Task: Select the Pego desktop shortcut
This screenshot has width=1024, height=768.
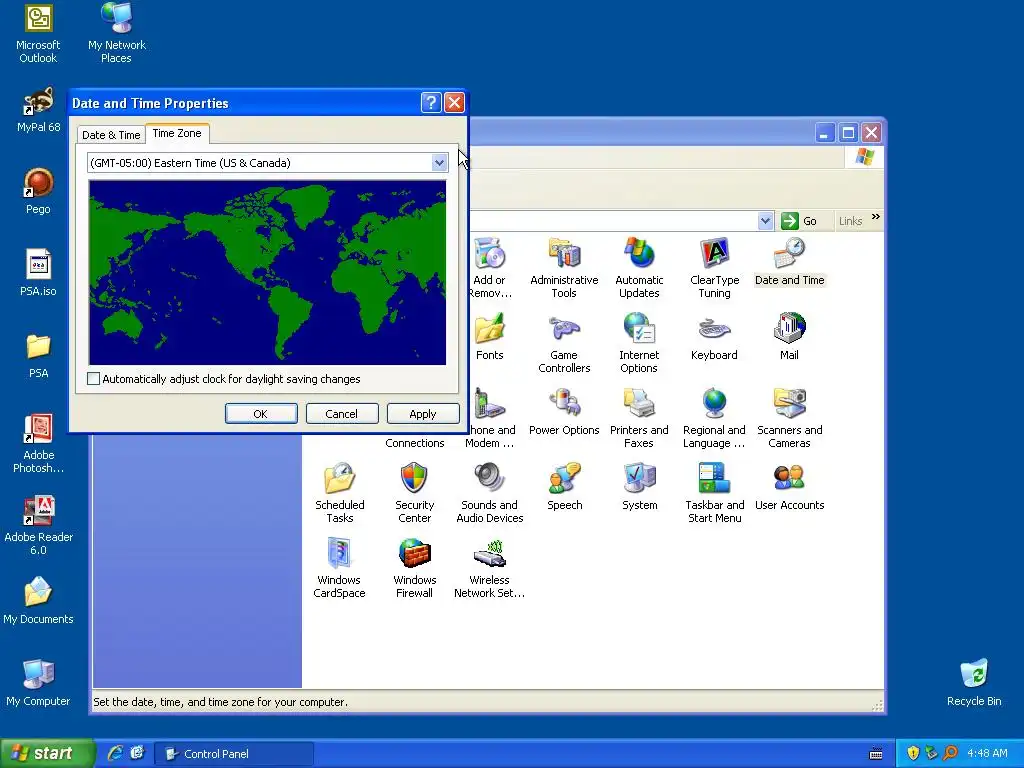Action: click(38, 192)
